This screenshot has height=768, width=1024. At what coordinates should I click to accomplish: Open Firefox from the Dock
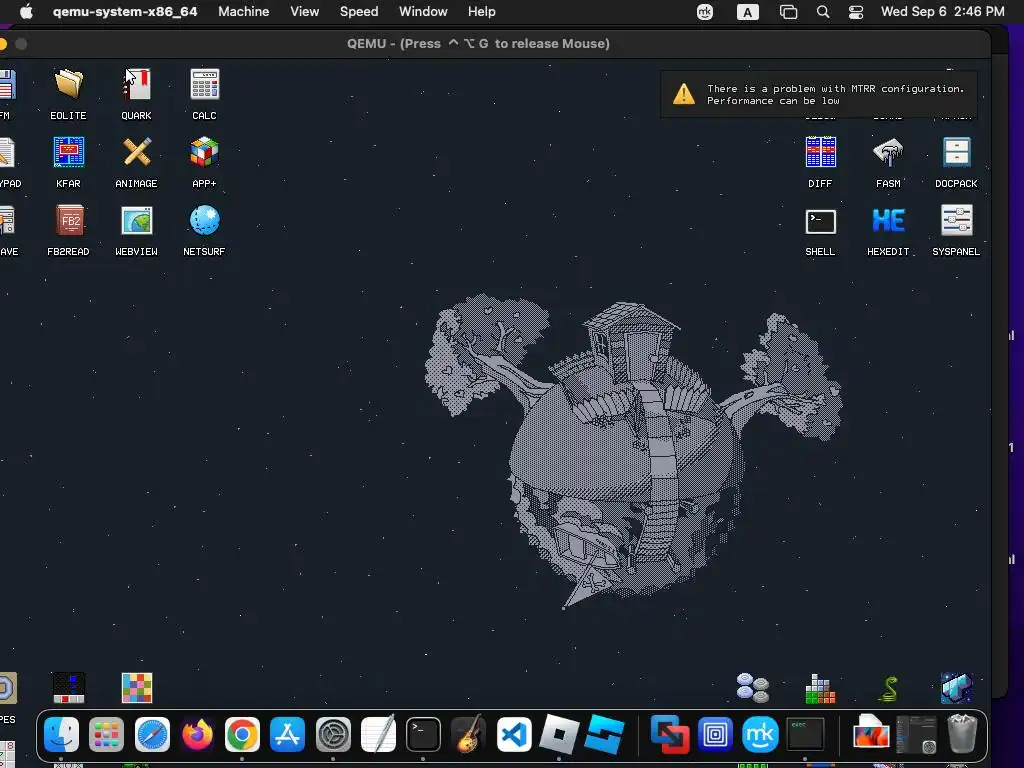point(197,735)
